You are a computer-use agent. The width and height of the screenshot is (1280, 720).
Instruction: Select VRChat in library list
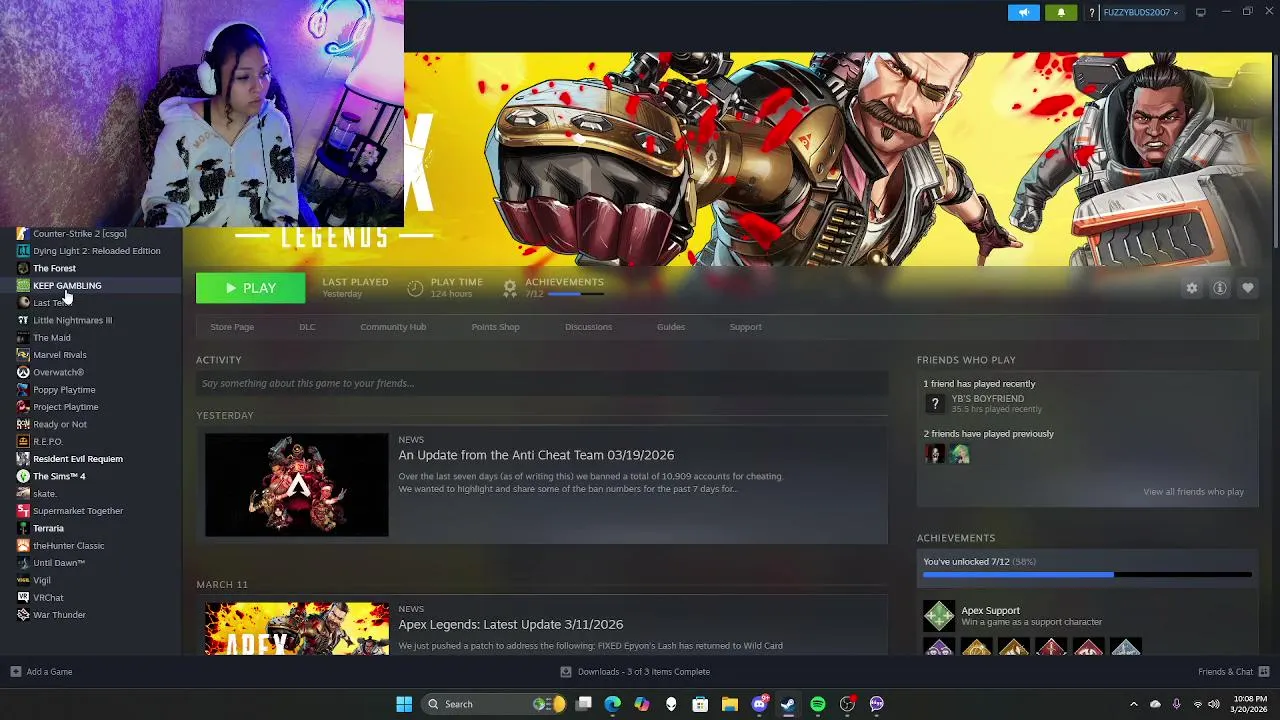(x=48, y=598)
